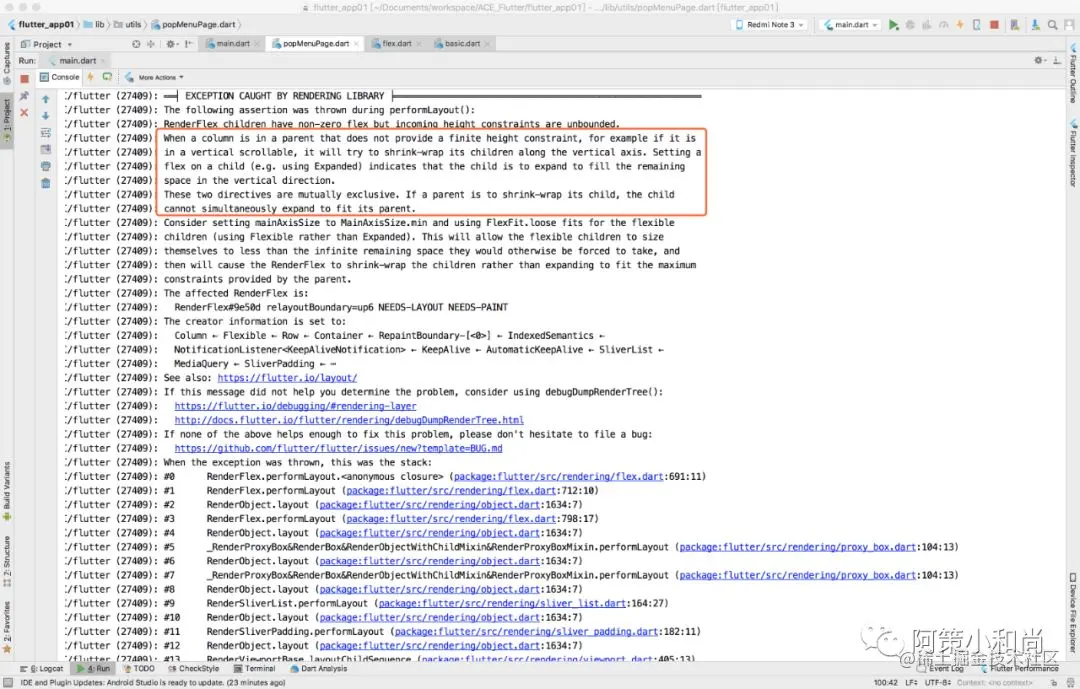Click the Run with Coverage icon
The height and width of the screenshot is (689, 1080).
click(x=926, y=25)
